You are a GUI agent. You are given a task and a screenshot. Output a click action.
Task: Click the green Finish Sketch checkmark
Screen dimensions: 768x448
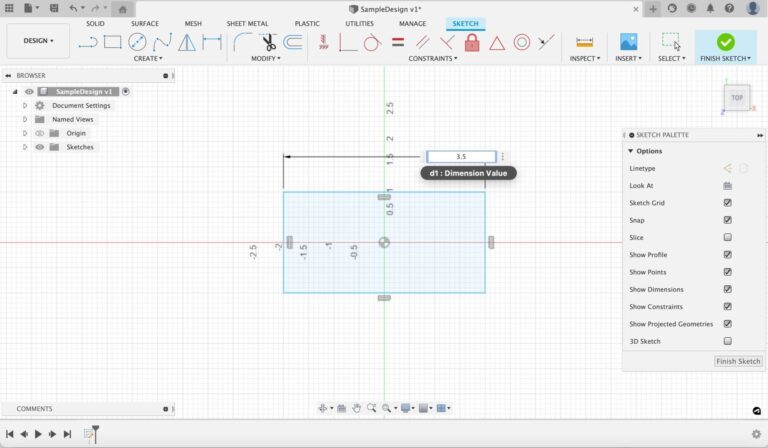coord(725,42)
